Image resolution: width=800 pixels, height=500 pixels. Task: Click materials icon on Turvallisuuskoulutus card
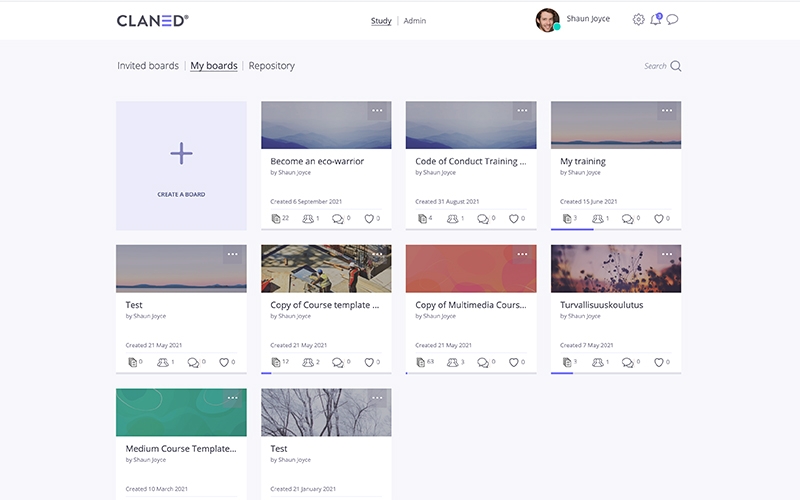[566, 362]
